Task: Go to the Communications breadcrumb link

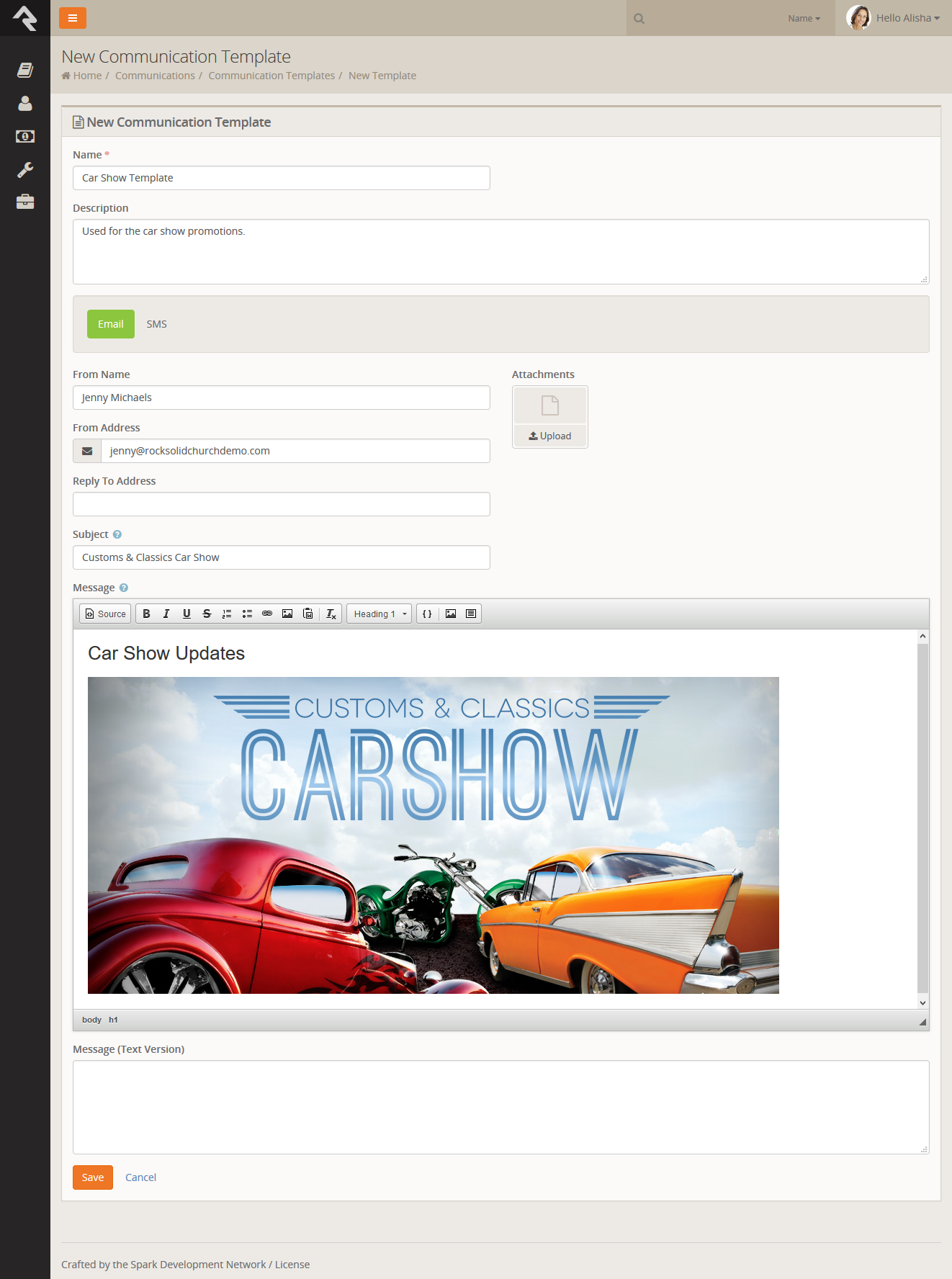Action: point(155,76)
